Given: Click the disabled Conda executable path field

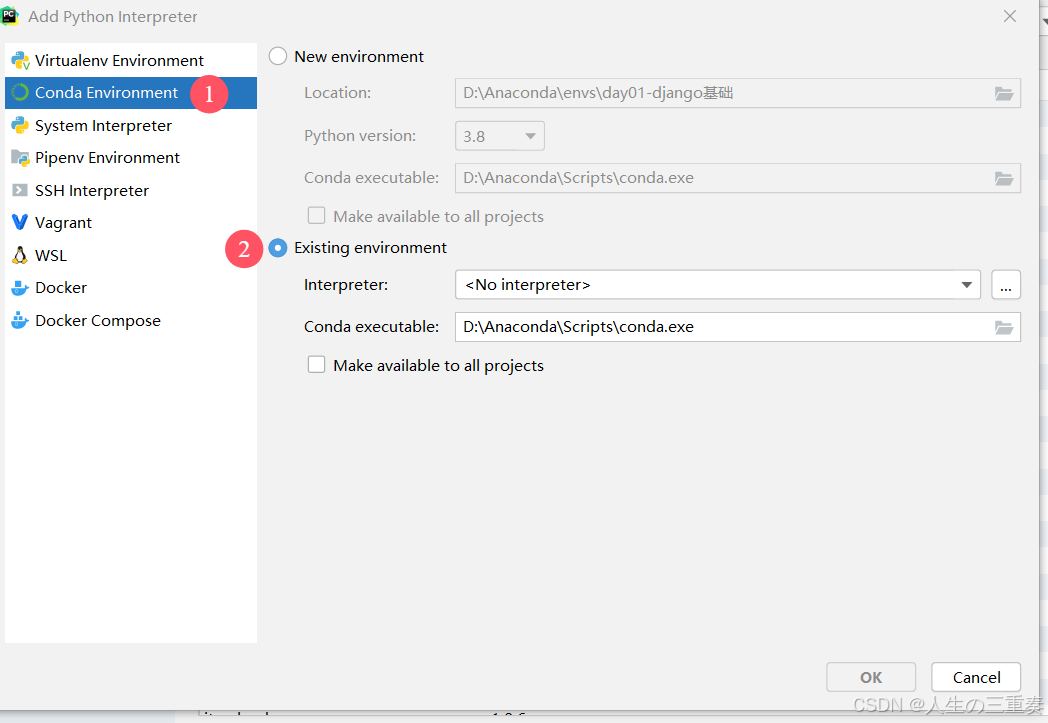Looking at the screenshot, I should click(x=738, y=178).
